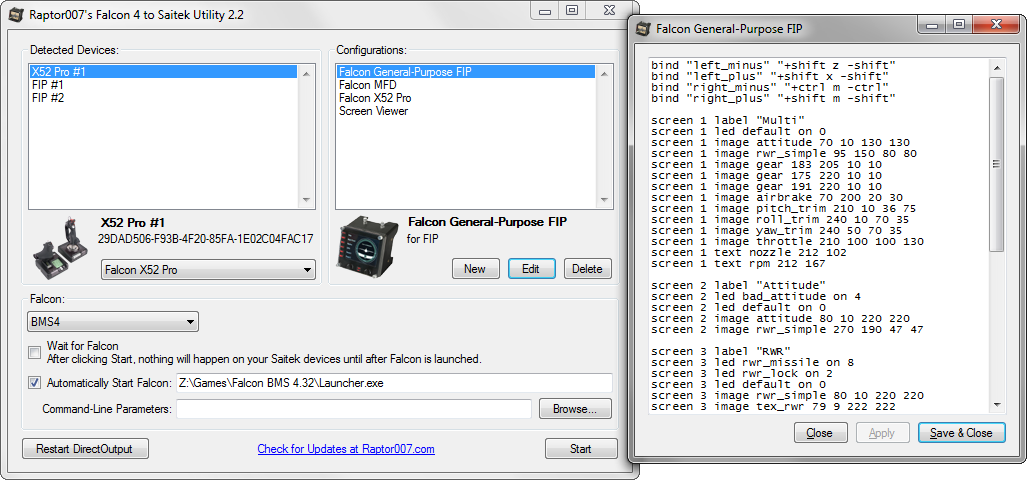Click Configurations list scroll down arrow
1027x480 pixels.
pos(604,200)
